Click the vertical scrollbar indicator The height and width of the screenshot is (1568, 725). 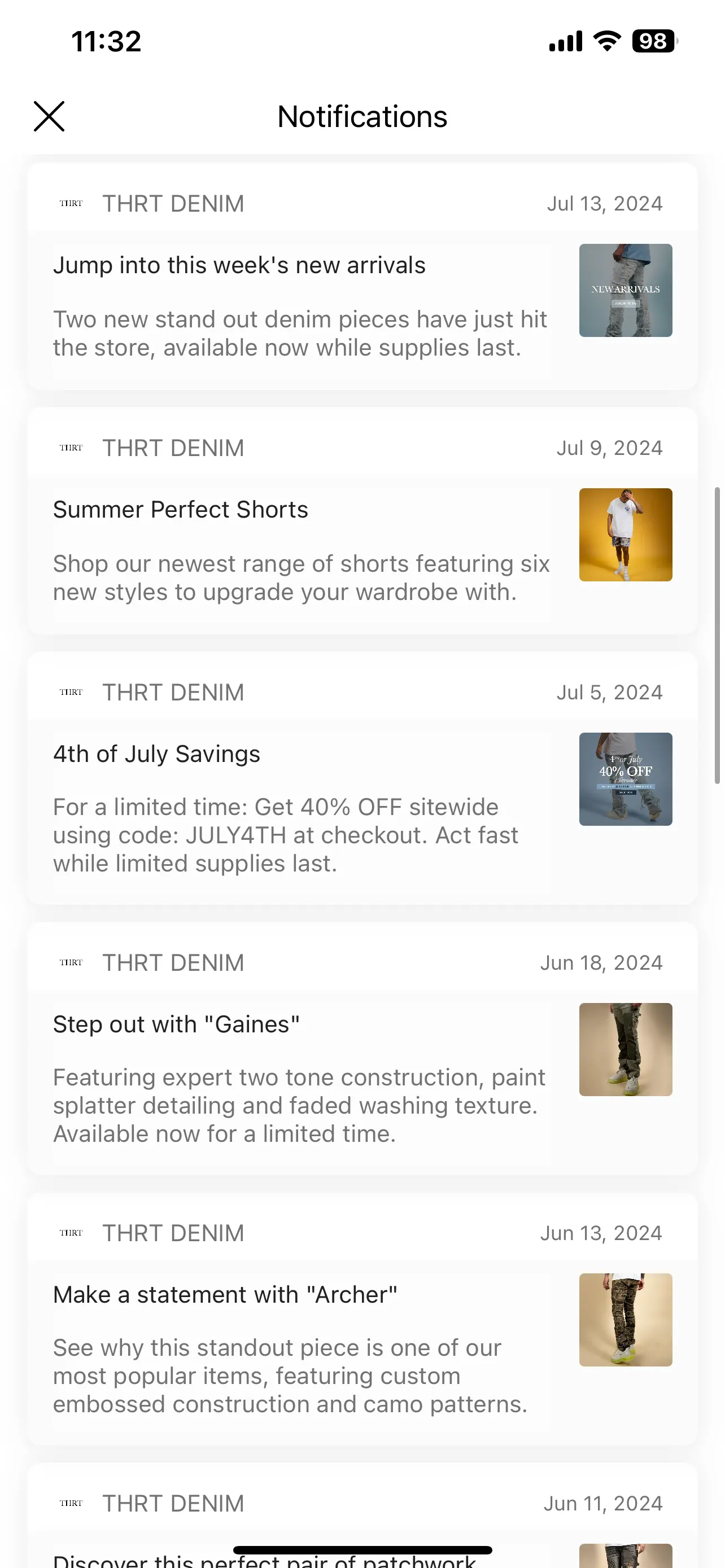[x=717, y=635]
